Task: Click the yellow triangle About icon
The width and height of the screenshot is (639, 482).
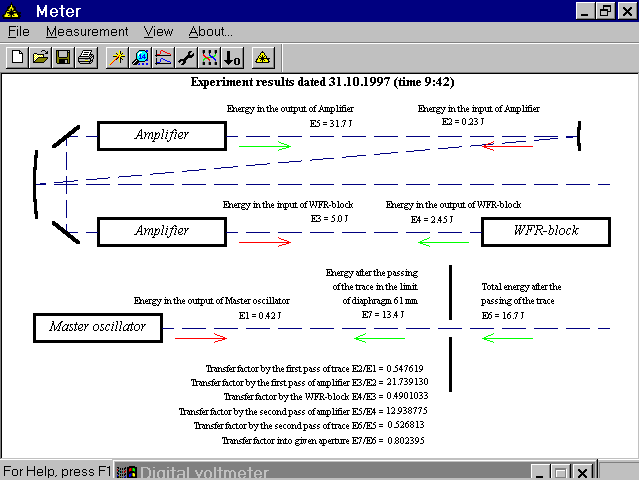Action: pyautogui.click(x=263, y=57)
